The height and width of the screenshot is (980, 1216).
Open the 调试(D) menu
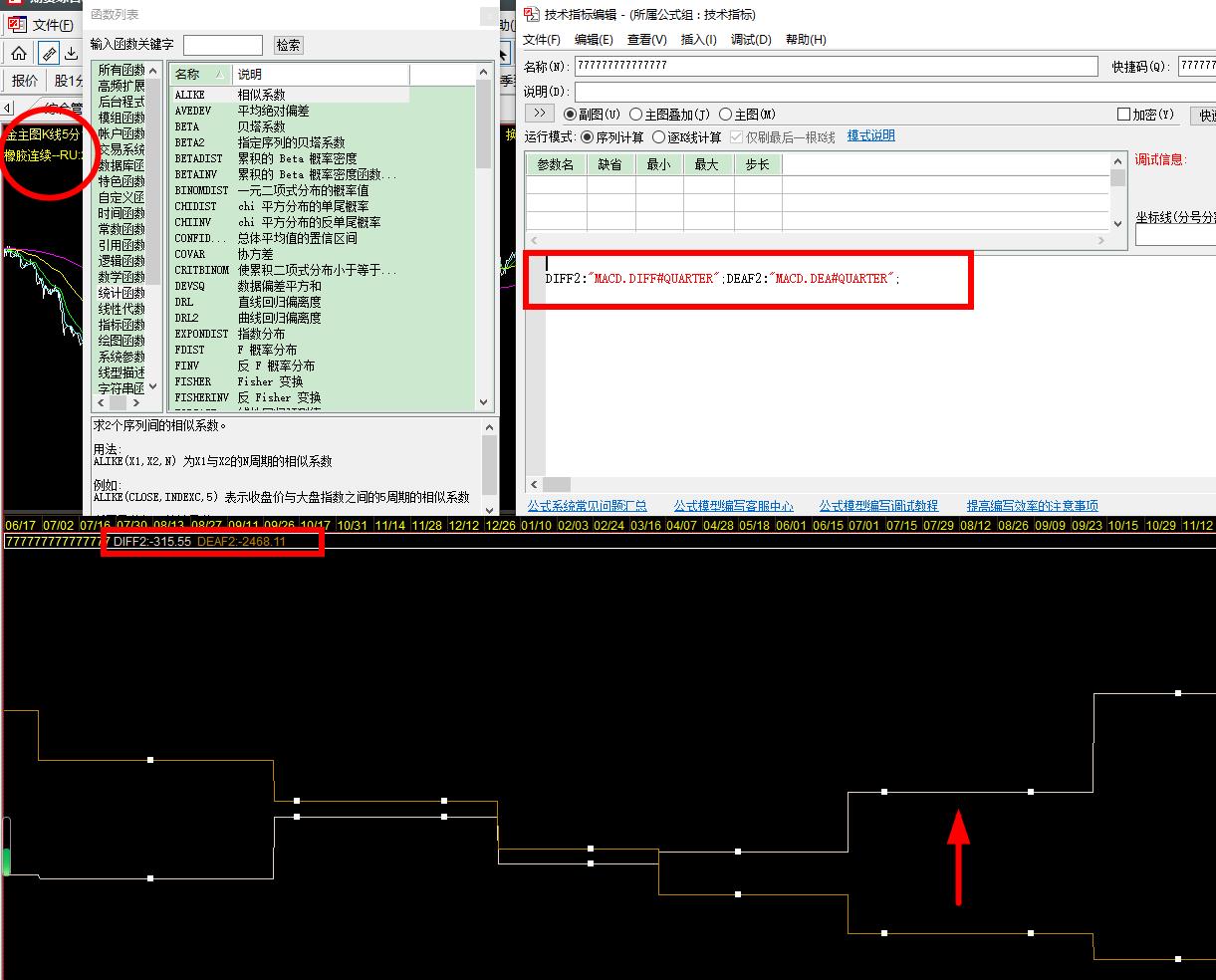pos(751,40)
